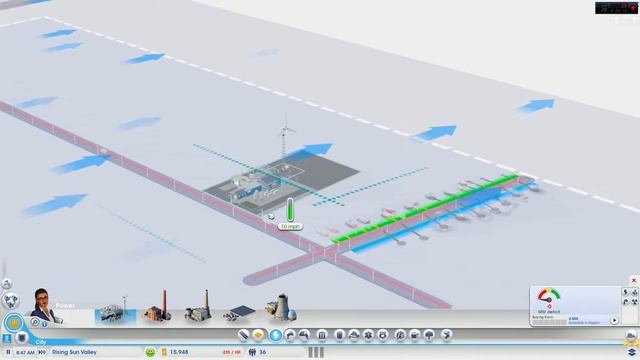Select the City tab label
The width and height of the screenshot is (640, 360).
click(x=41, y=342)
